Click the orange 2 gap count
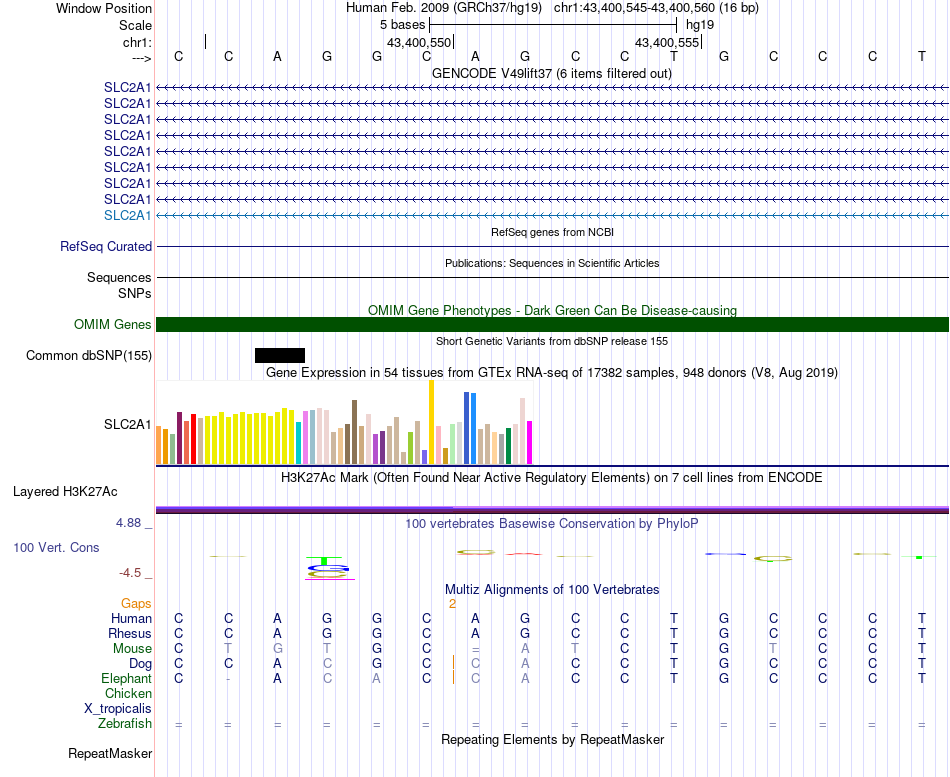The width and height of the screenshot is (950, 777). pyautogui.click(x=452, y=604)
